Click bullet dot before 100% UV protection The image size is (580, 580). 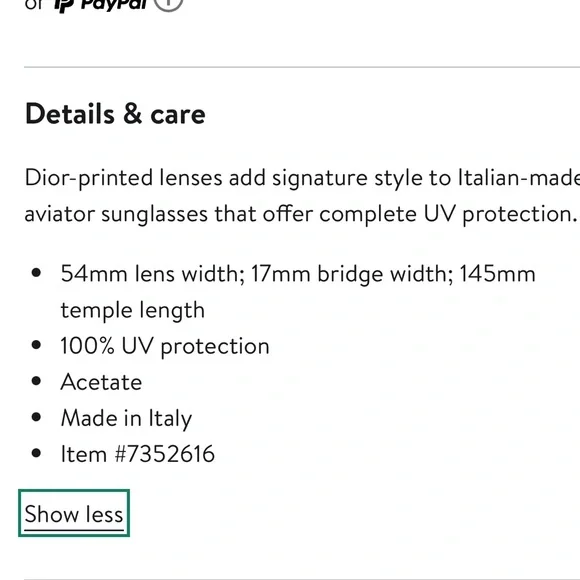tap(36, 345)
